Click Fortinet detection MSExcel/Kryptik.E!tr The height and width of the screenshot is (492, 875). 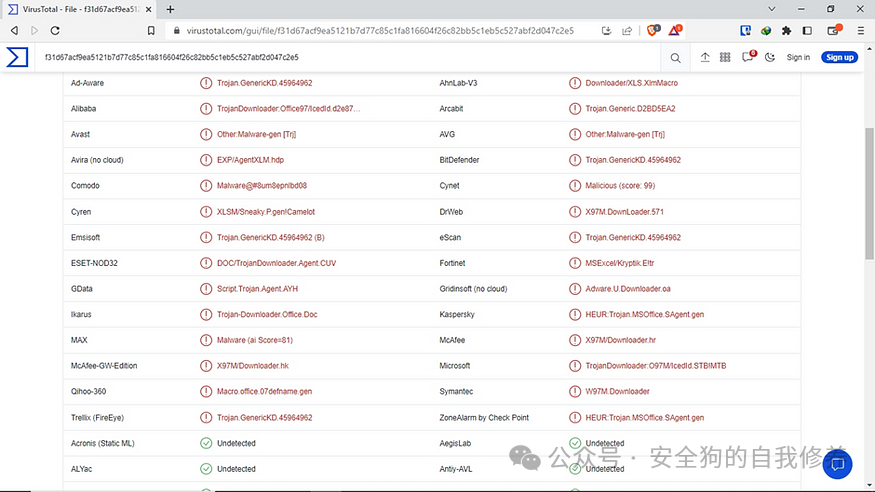[619, 263]
